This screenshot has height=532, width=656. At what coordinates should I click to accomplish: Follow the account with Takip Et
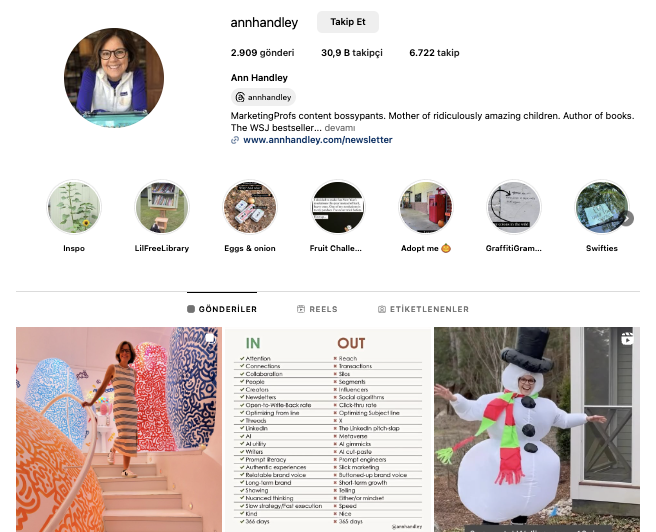(348, 22)
